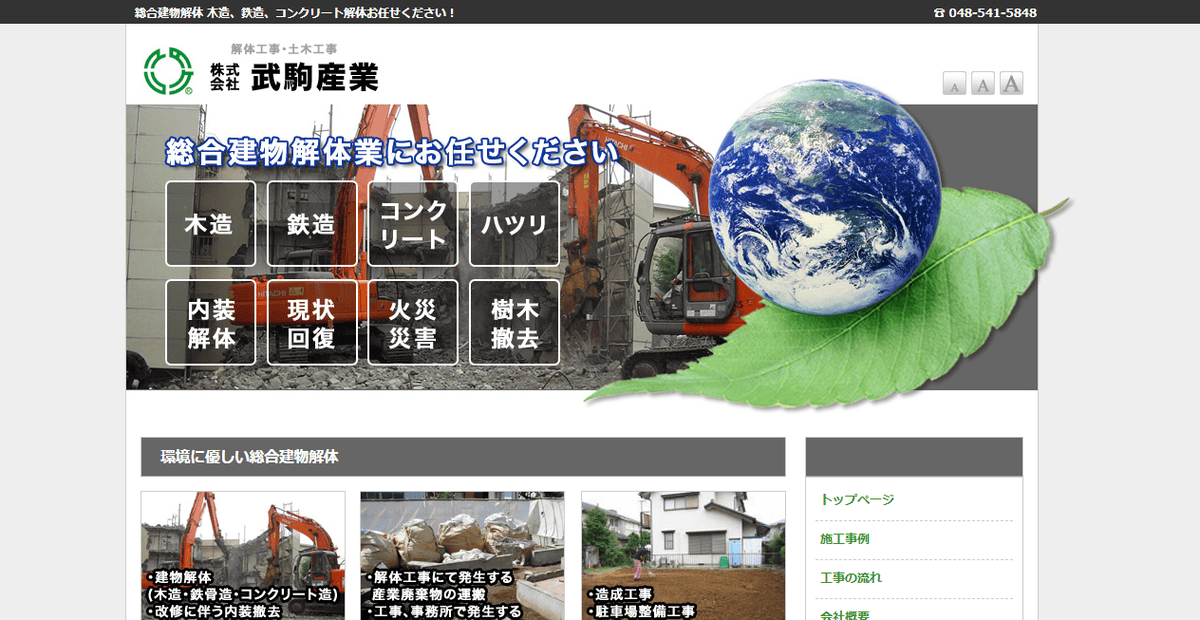1200x620 pixels.
Task: Select the 現状回復 (restoration) panel
Action: (x=312, y=322)
